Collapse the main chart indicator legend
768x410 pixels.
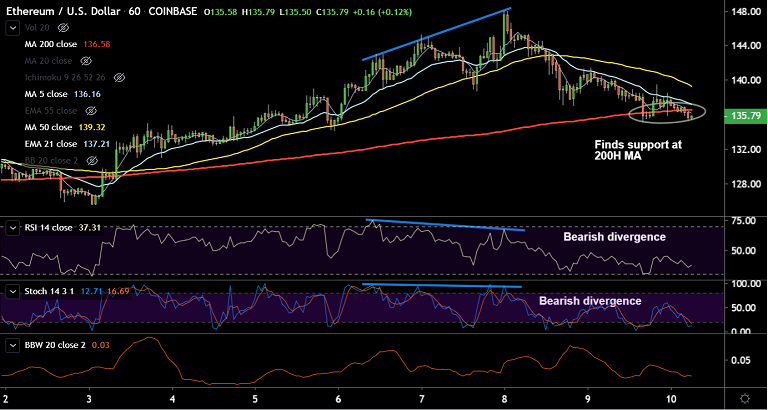pos(13,28)
